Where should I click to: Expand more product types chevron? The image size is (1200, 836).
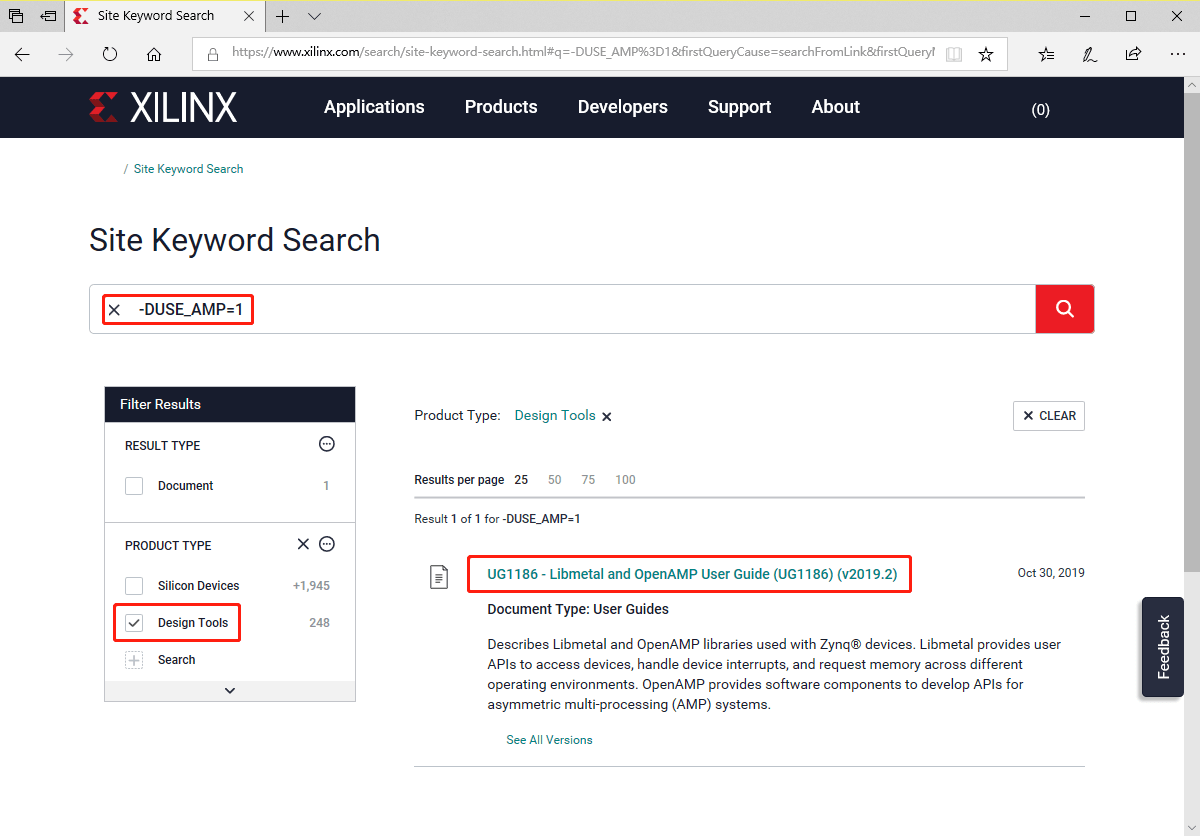(230, 690)
